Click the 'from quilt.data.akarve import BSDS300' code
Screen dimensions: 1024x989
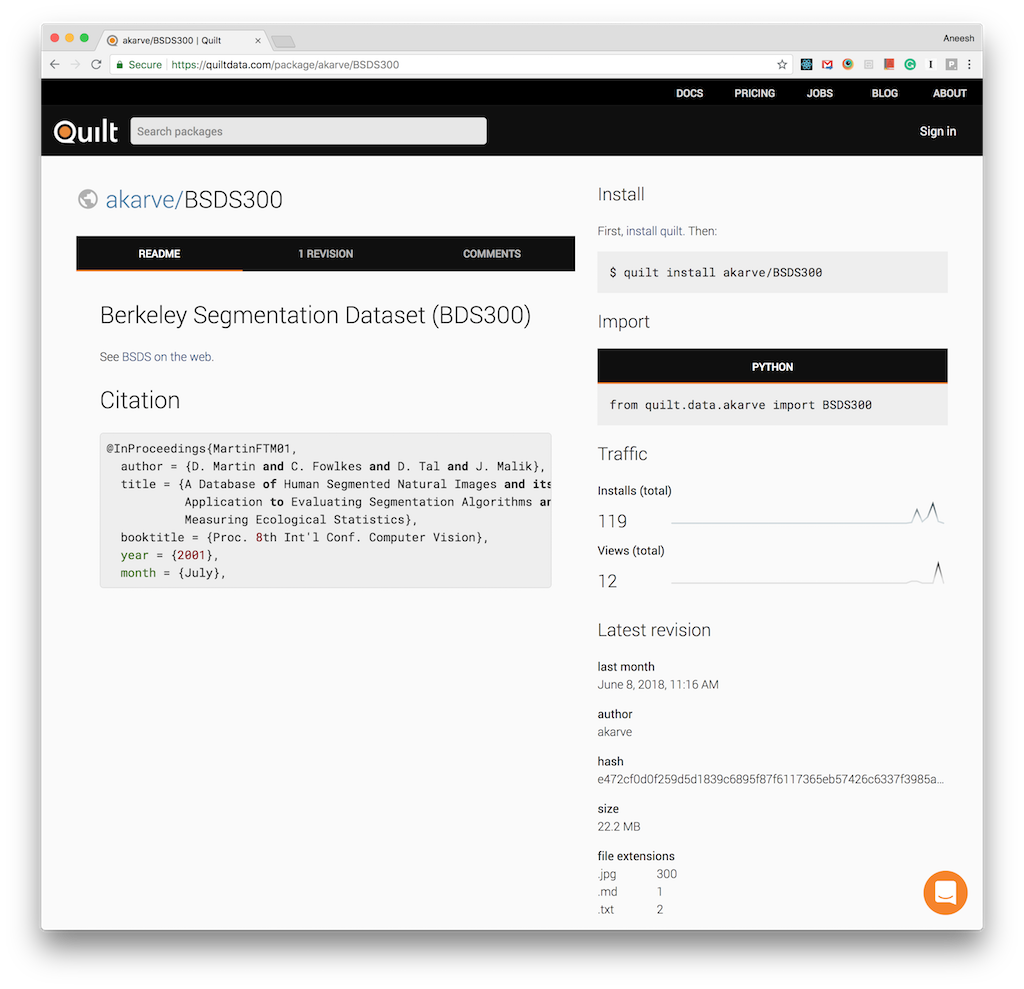[x=741, y=405]
